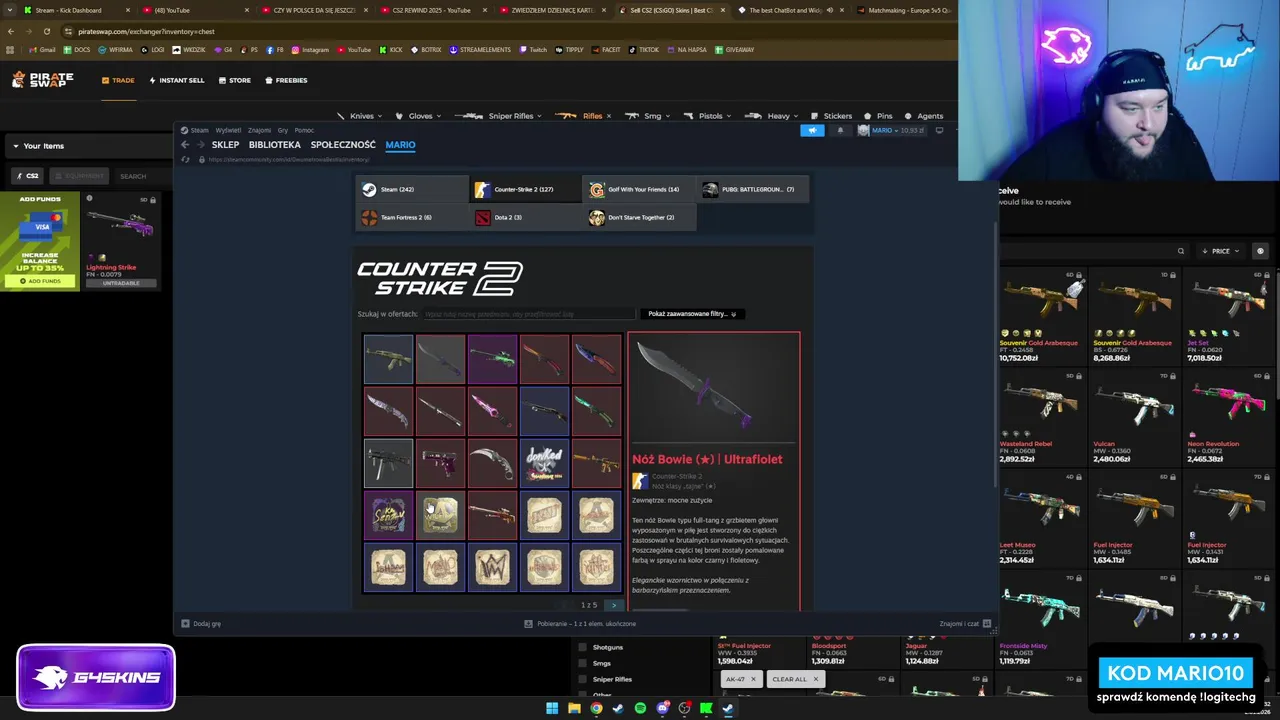Image resolution: width=1280 pixels, height=720 pixels.
Task: Select the Karambit knife in inventory grid
Action: click(x=492, y=463)
